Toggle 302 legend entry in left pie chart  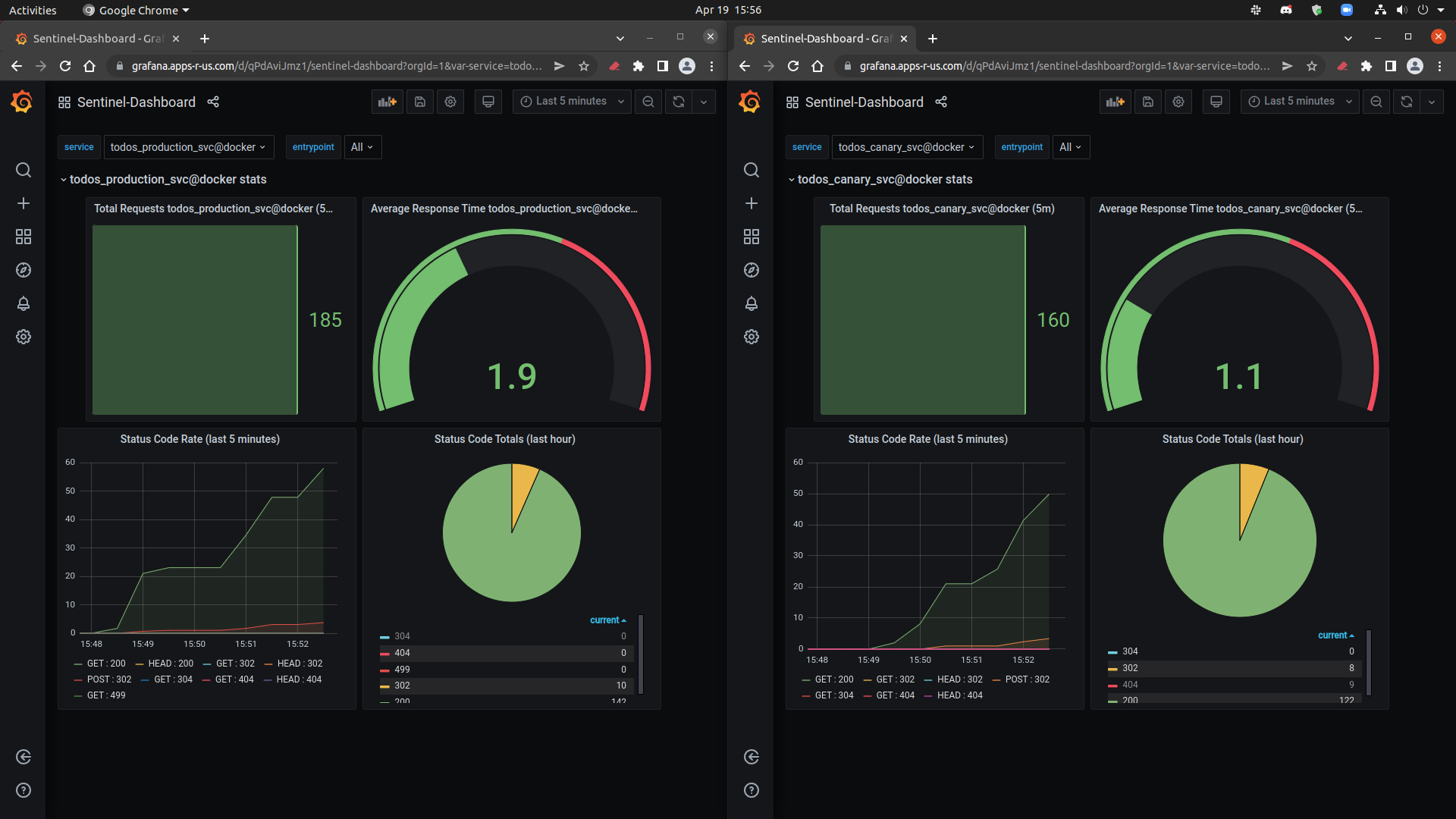point(402,686)
